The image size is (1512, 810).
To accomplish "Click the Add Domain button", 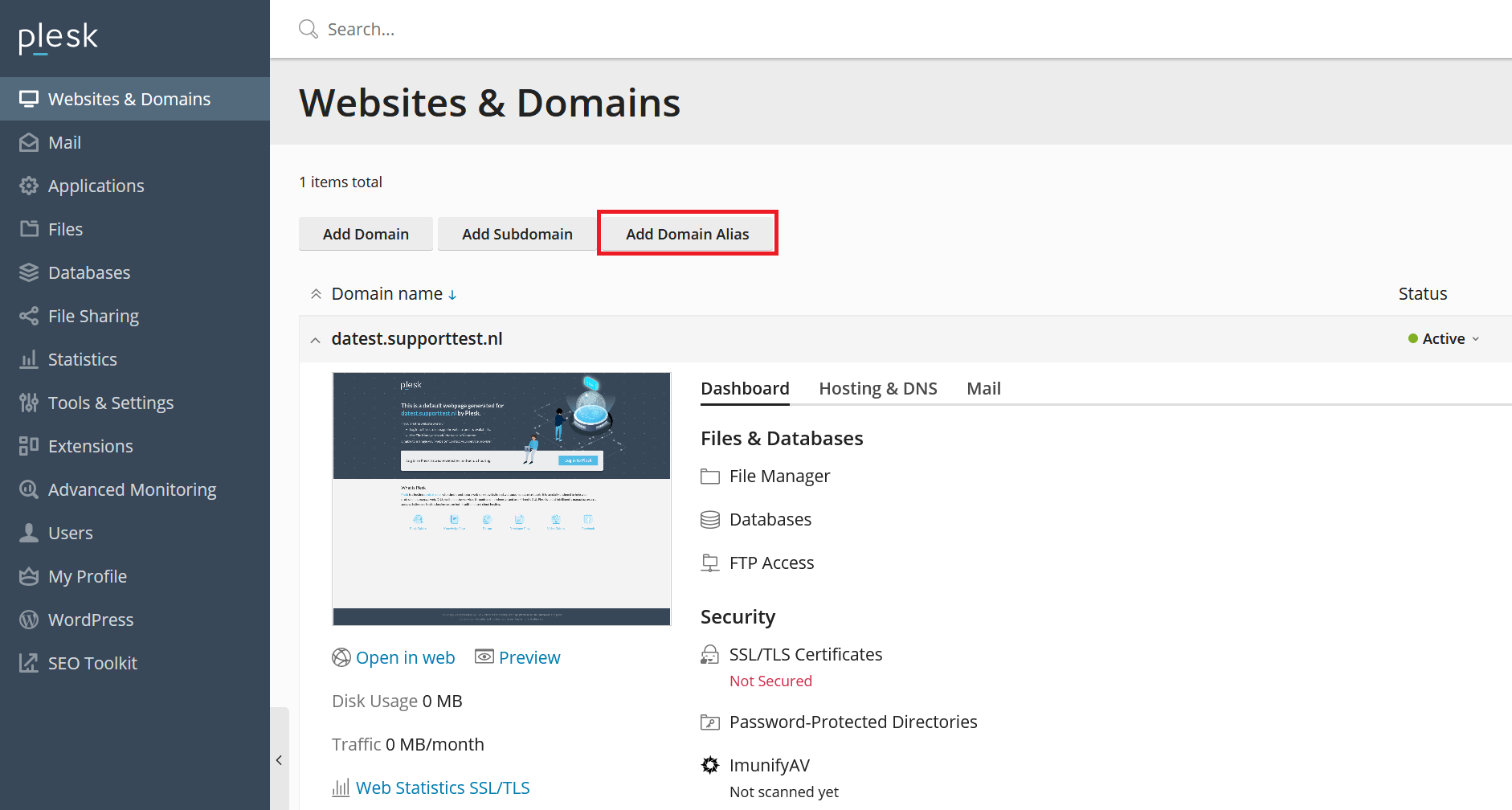I will [x=366, y=234].
